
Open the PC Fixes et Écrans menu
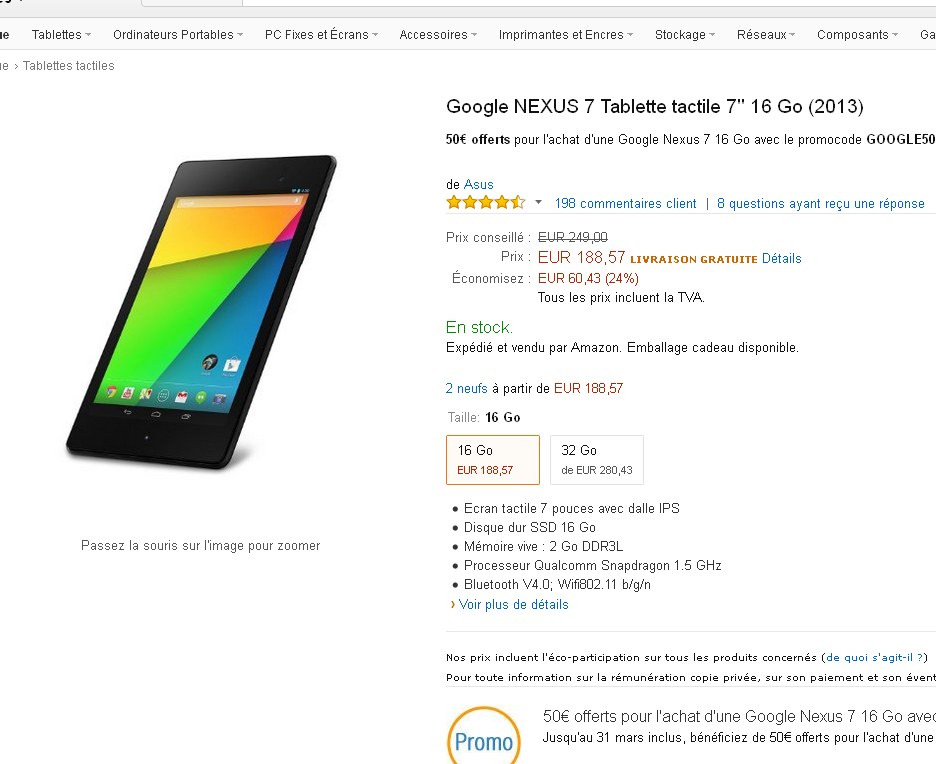pos(321,35)
